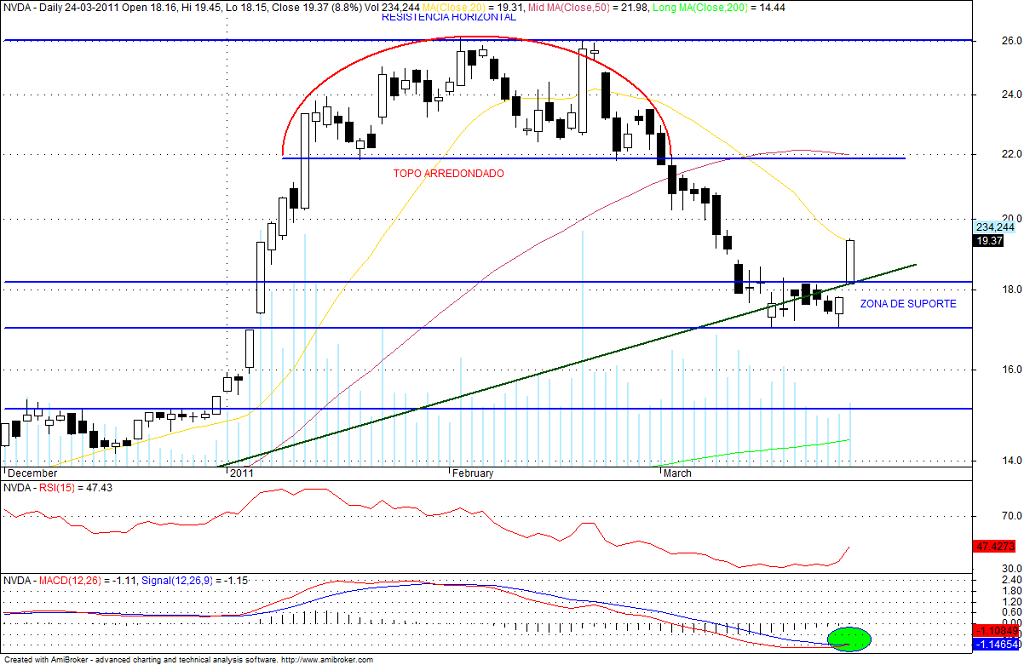Click the green ellipse MACD crossover marker
Viewport: 1024px width, 665px height.
click(849, 639)
